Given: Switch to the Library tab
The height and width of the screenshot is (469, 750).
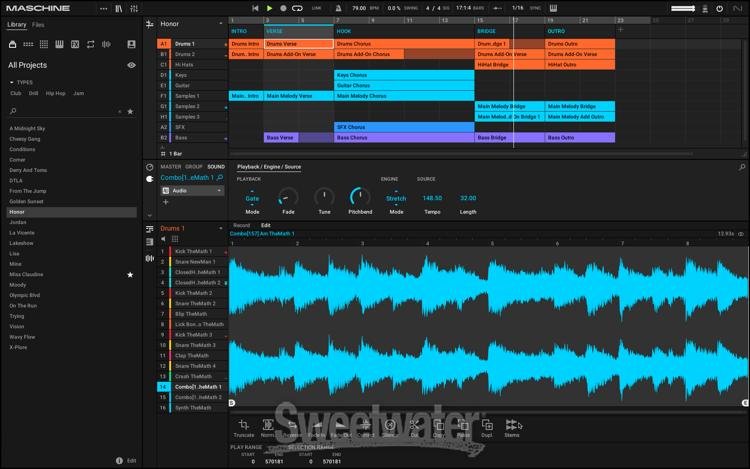Looking at the screenshot, I should pos(17,24).
